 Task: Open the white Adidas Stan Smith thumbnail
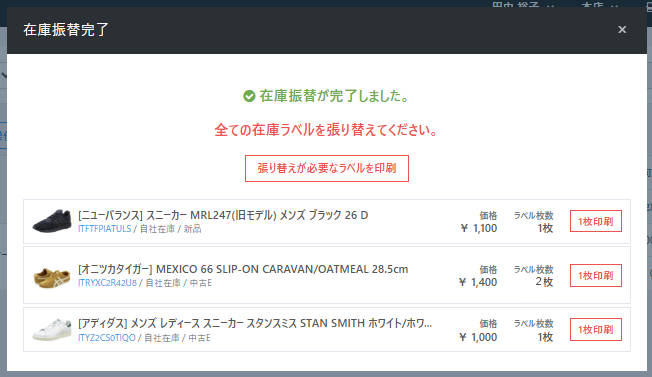pos(52,330)
